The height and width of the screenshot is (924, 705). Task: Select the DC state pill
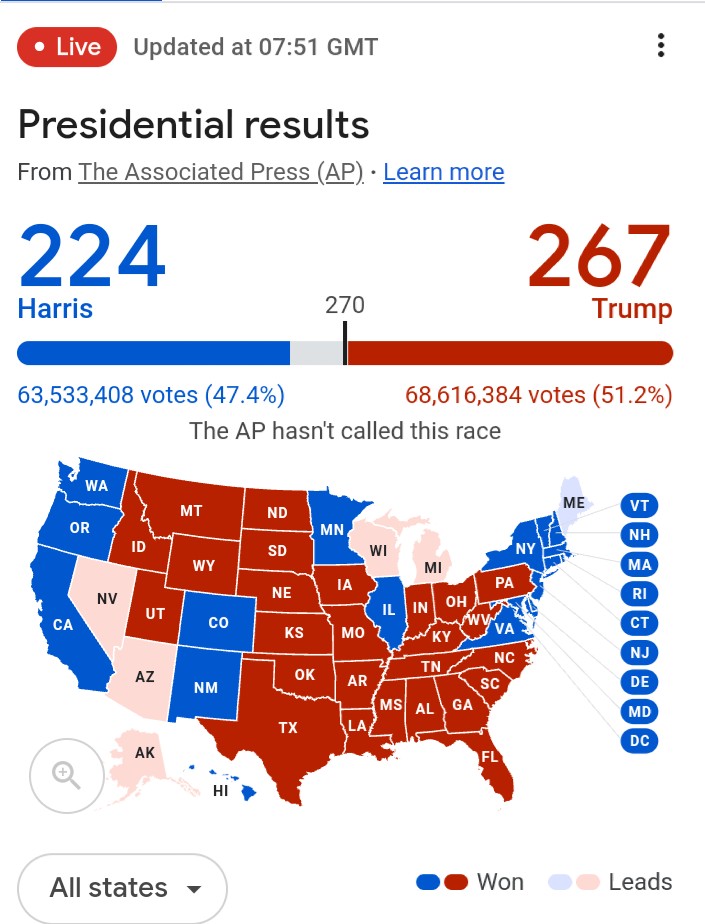[x=639, y=741]
